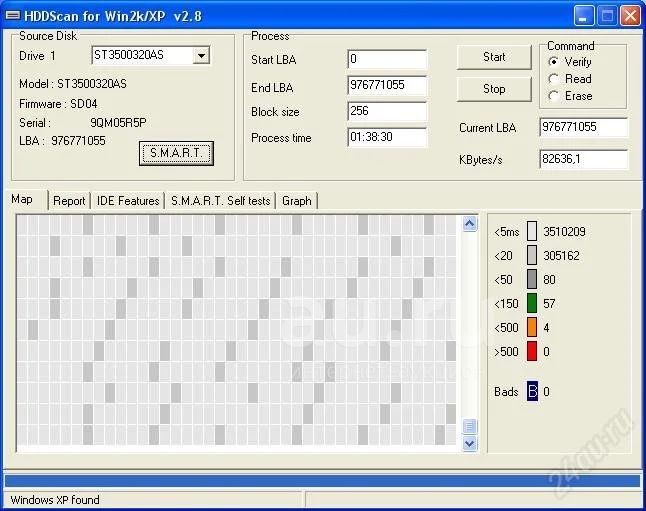Click the Bads 'B' legend icon
This screenshot has width=646, height=511.
pos(532,391)
